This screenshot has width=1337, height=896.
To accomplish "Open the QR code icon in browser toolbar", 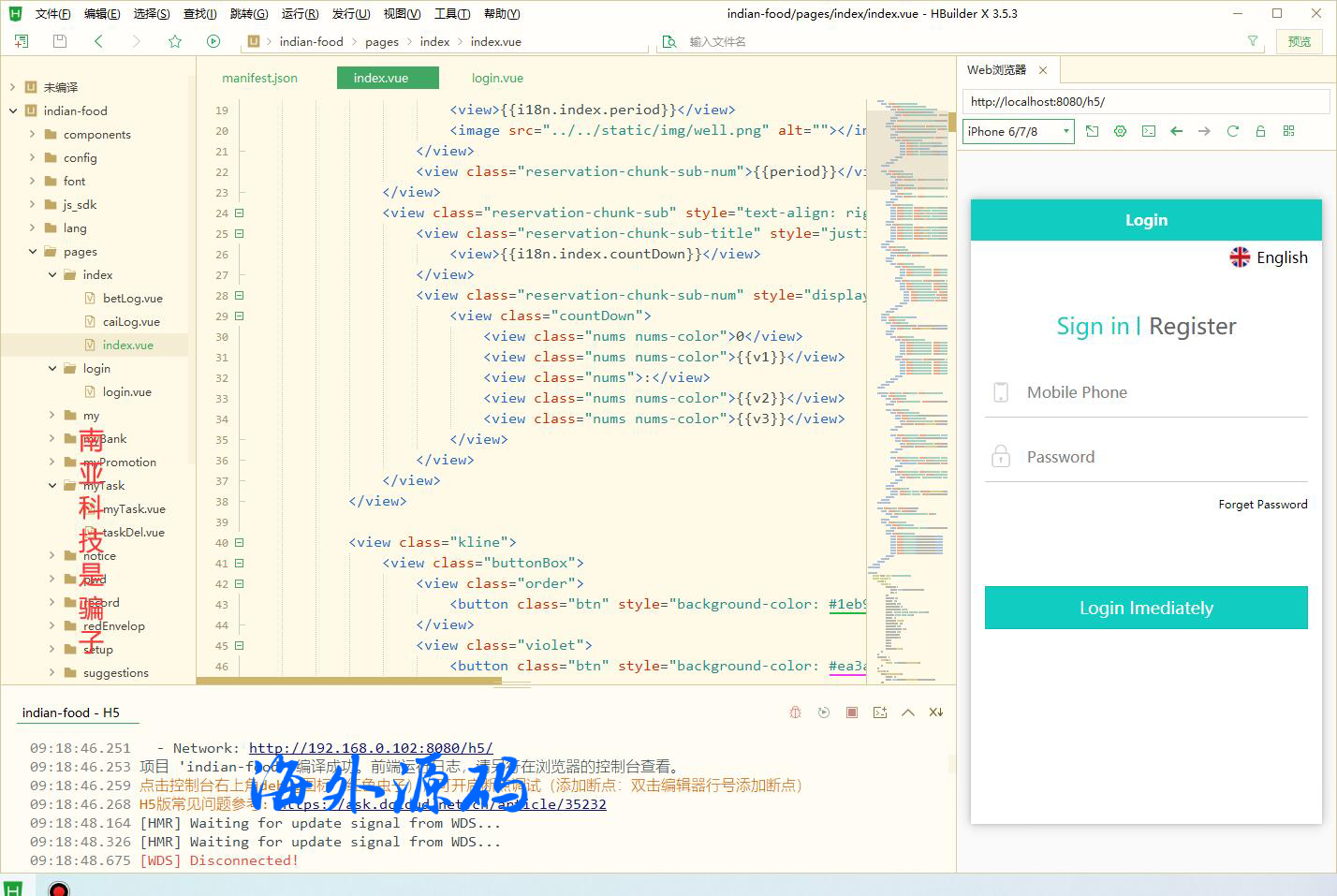I will pyautogui.click(x=1288, y=132).
